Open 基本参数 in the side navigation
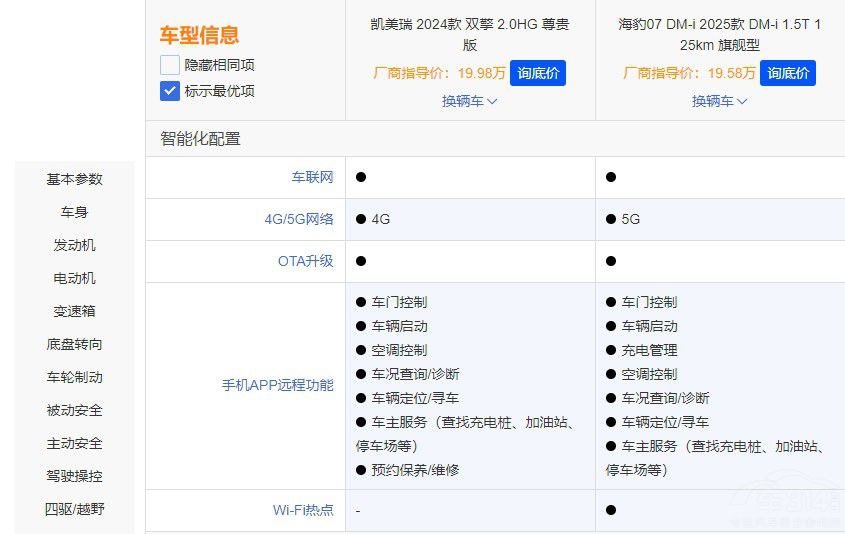Viewport: 845px width, 534px height. (74, 179)
